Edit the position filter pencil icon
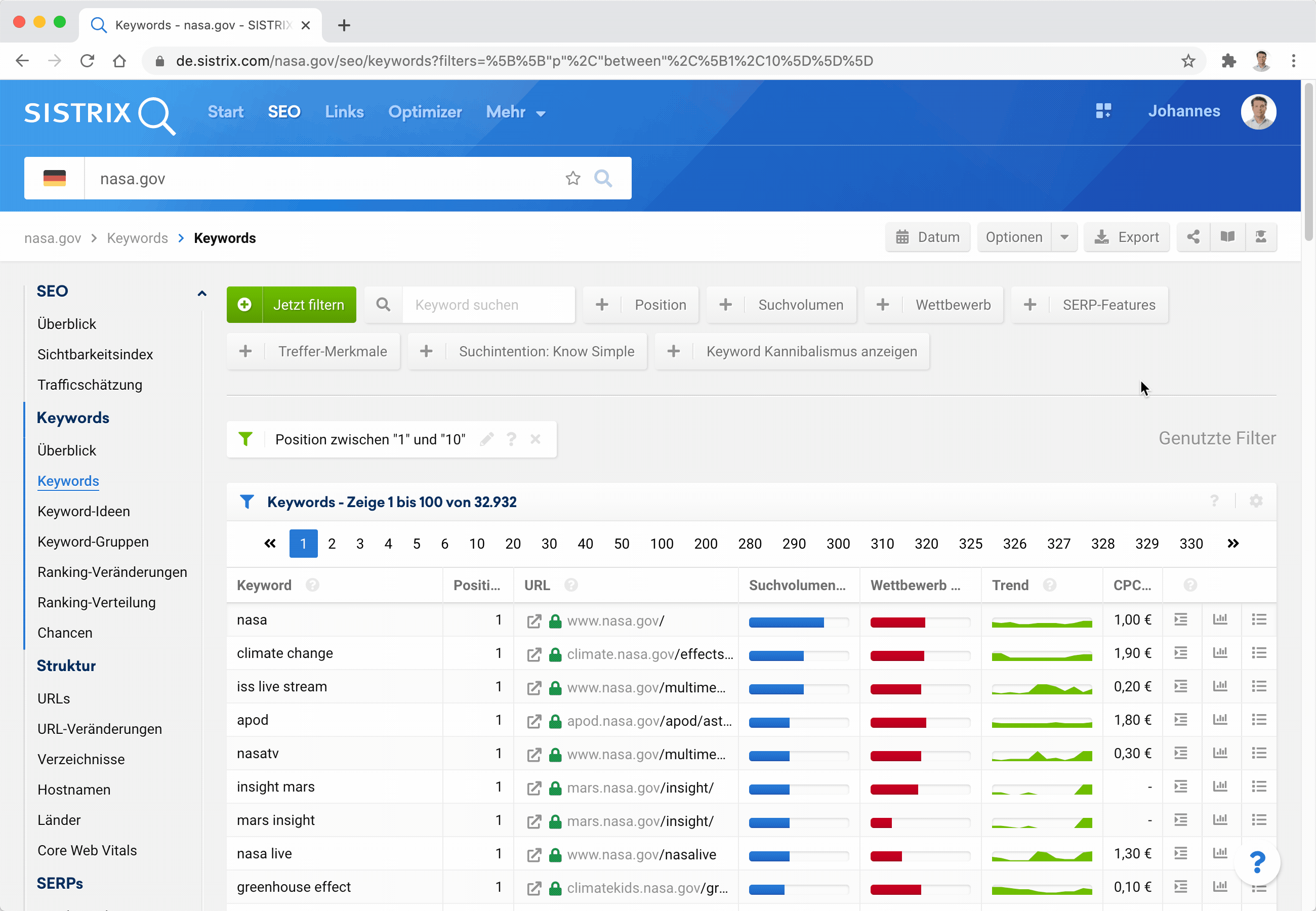Image resolution: width=1316 pixels, height=911 pixels. click(487, 439)
